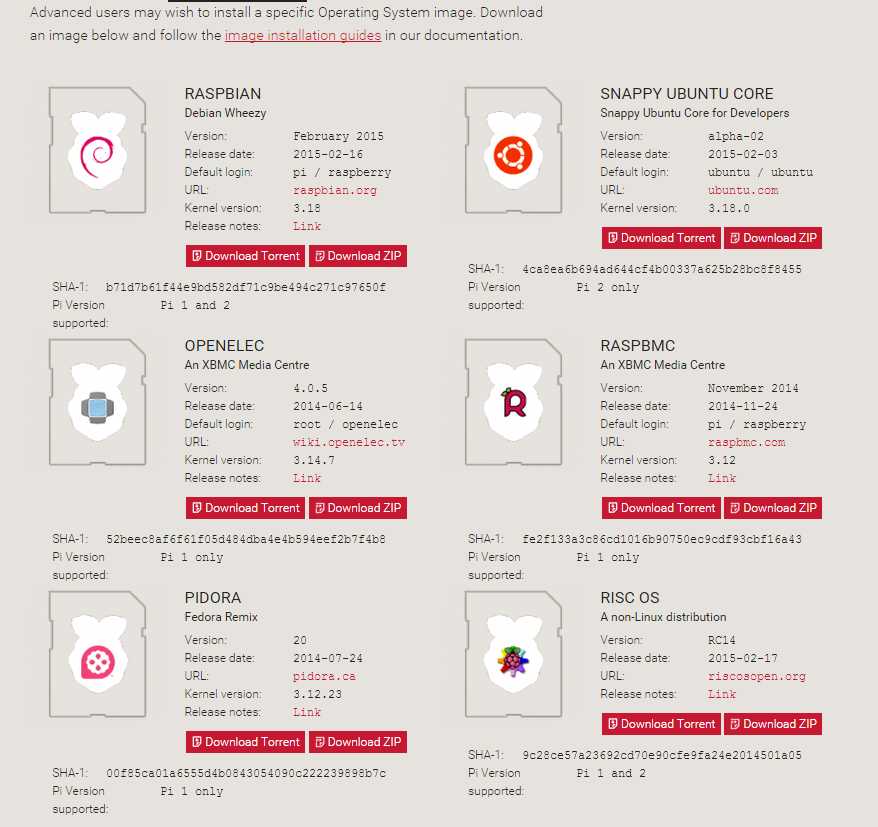
Task: Visit the pidora.ca website link
Action: [x=324, y=676]
